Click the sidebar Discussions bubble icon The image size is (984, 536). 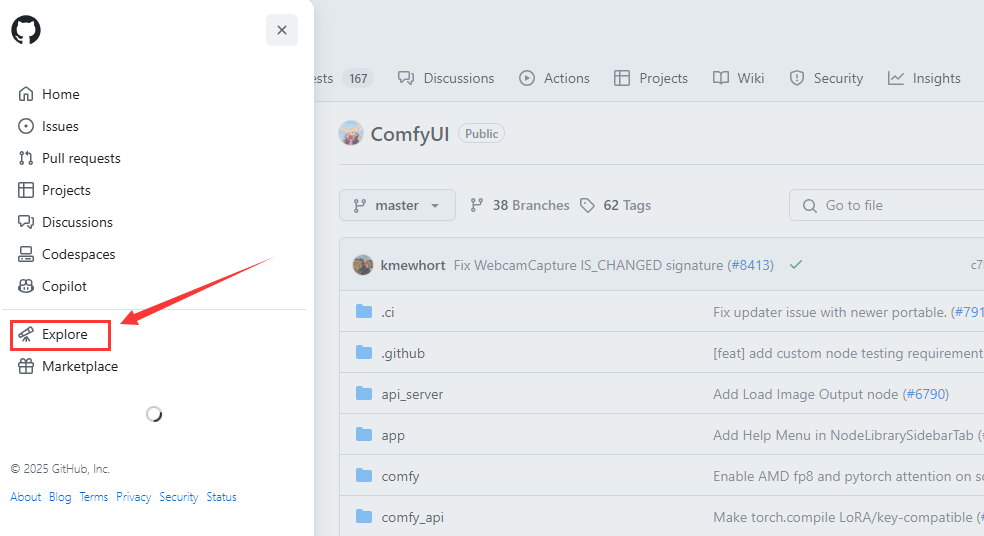(26, 222)
